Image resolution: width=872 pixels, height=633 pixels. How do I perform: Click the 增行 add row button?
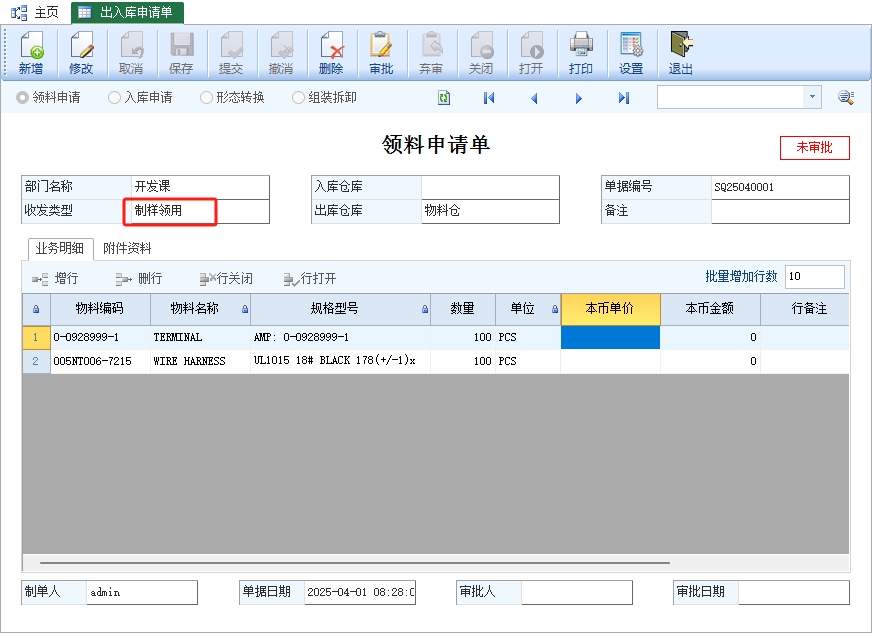[56, 278]
